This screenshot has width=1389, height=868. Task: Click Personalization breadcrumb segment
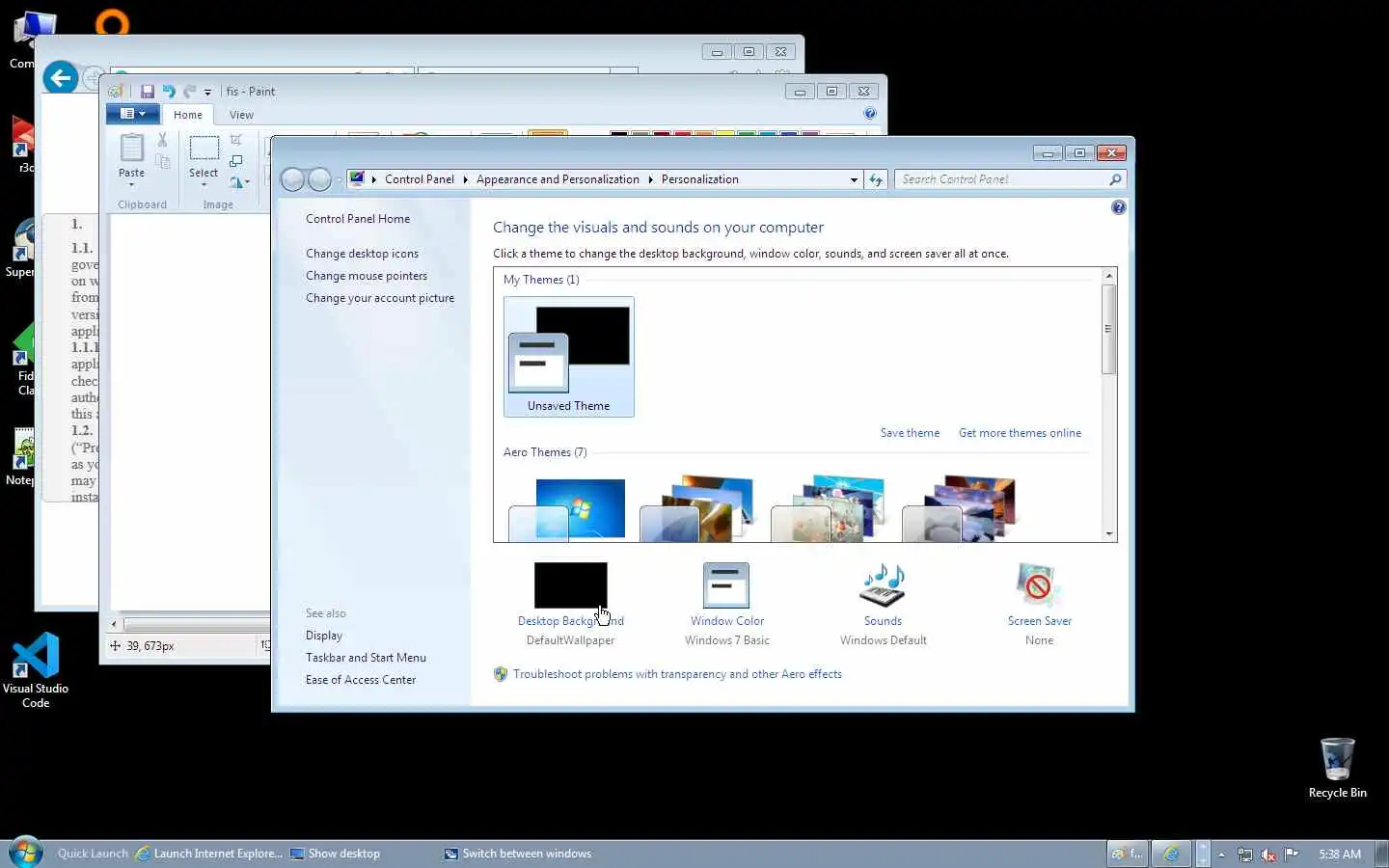point(700,179)
